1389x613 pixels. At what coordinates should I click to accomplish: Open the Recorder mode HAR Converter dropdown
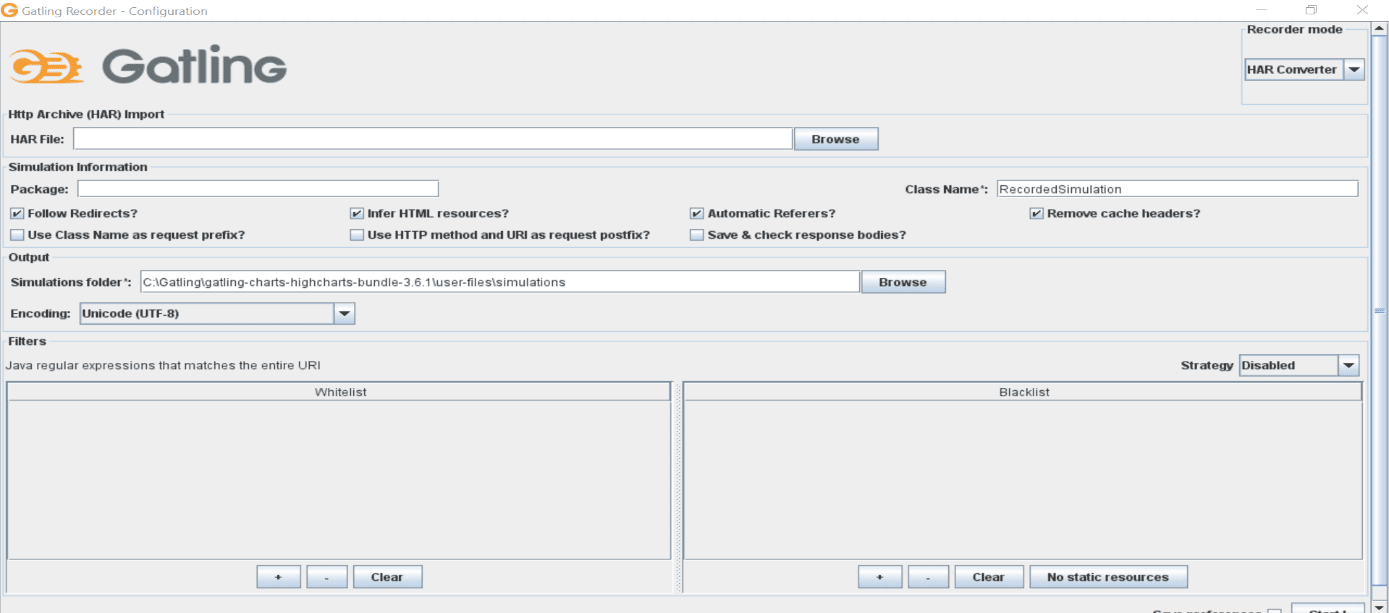pyautogui.click(x=1353, y=69)
